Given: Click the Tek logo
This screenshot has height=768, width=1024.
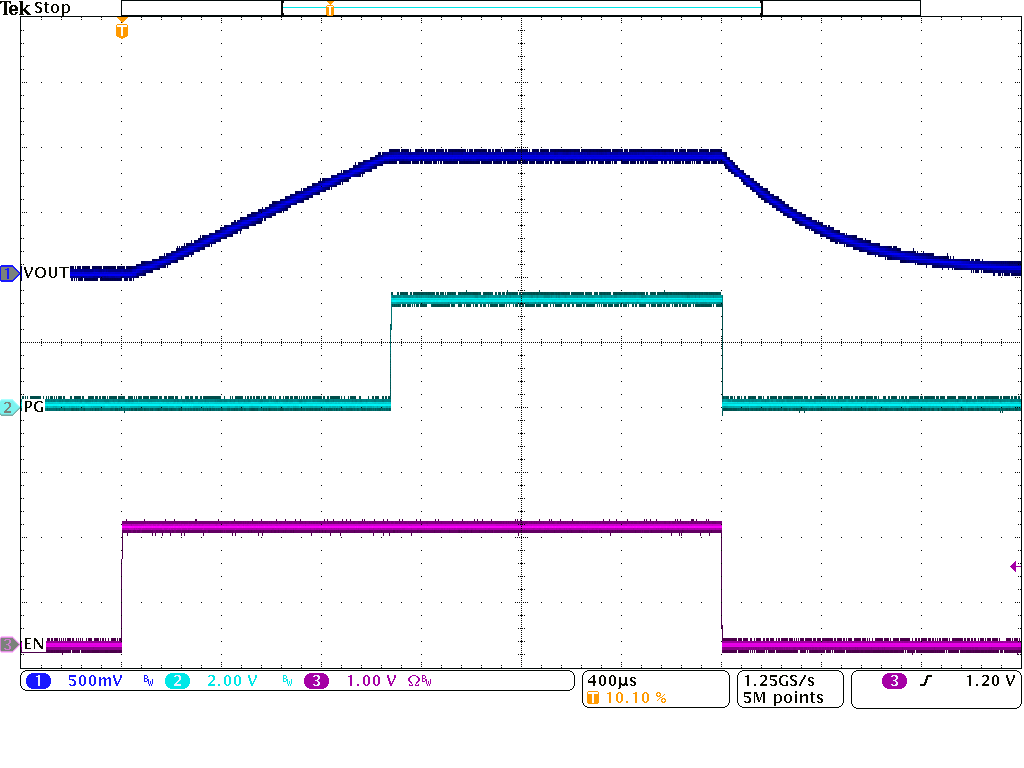Looking at the screenshot, I should tap(16, 9).
